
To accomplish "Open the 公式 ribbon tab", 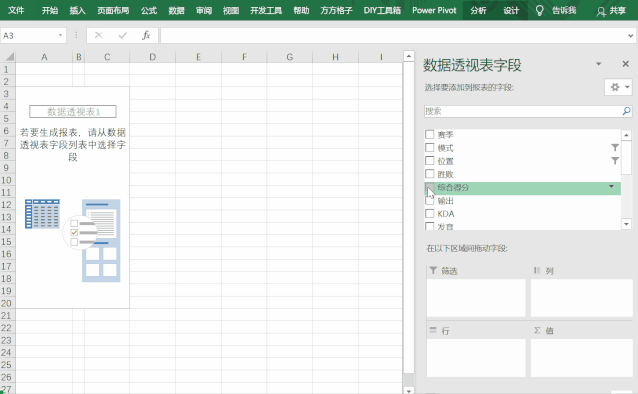I will tap(149, 10).
